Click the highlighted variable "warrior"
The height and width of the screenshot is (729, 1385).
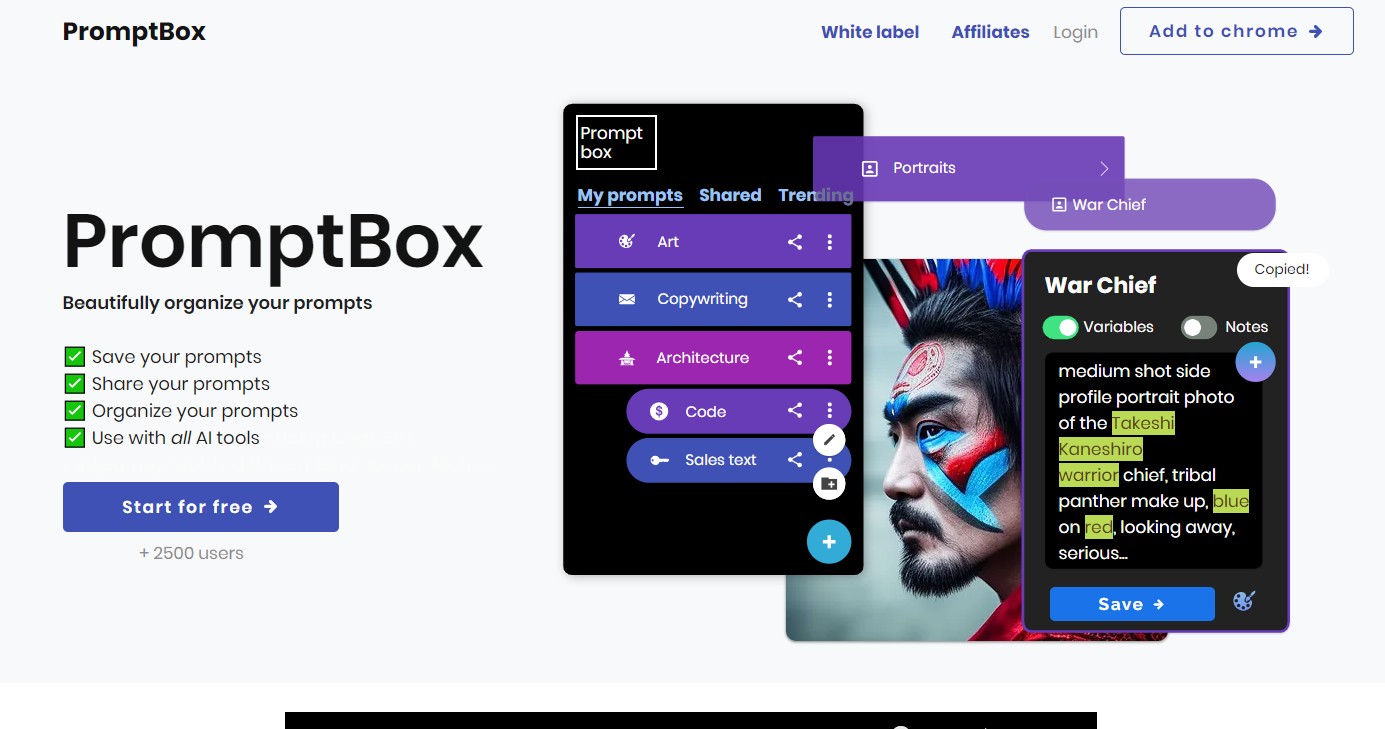pyautogui.click(x=1089, y=475)
